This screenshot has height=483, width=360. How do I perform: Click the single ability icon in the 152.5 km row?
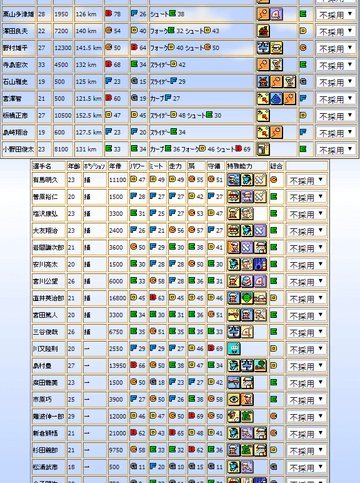point(263,115)
